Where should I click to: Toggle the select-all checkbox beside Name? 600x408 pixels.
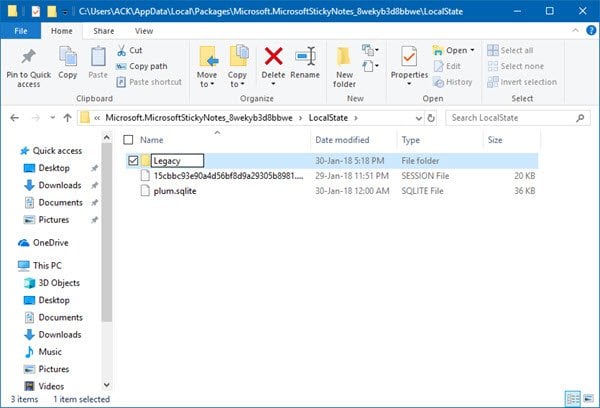click(128, 140)
